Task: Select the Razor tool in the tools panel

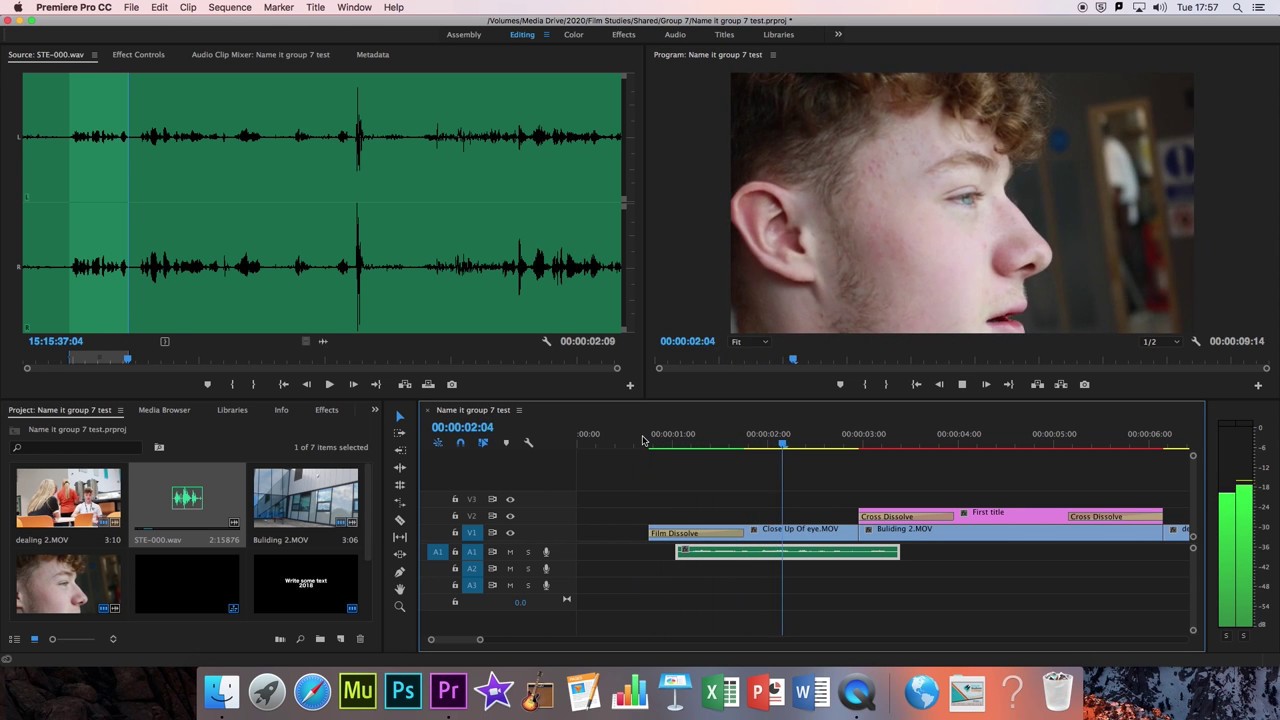Action: 400,520
